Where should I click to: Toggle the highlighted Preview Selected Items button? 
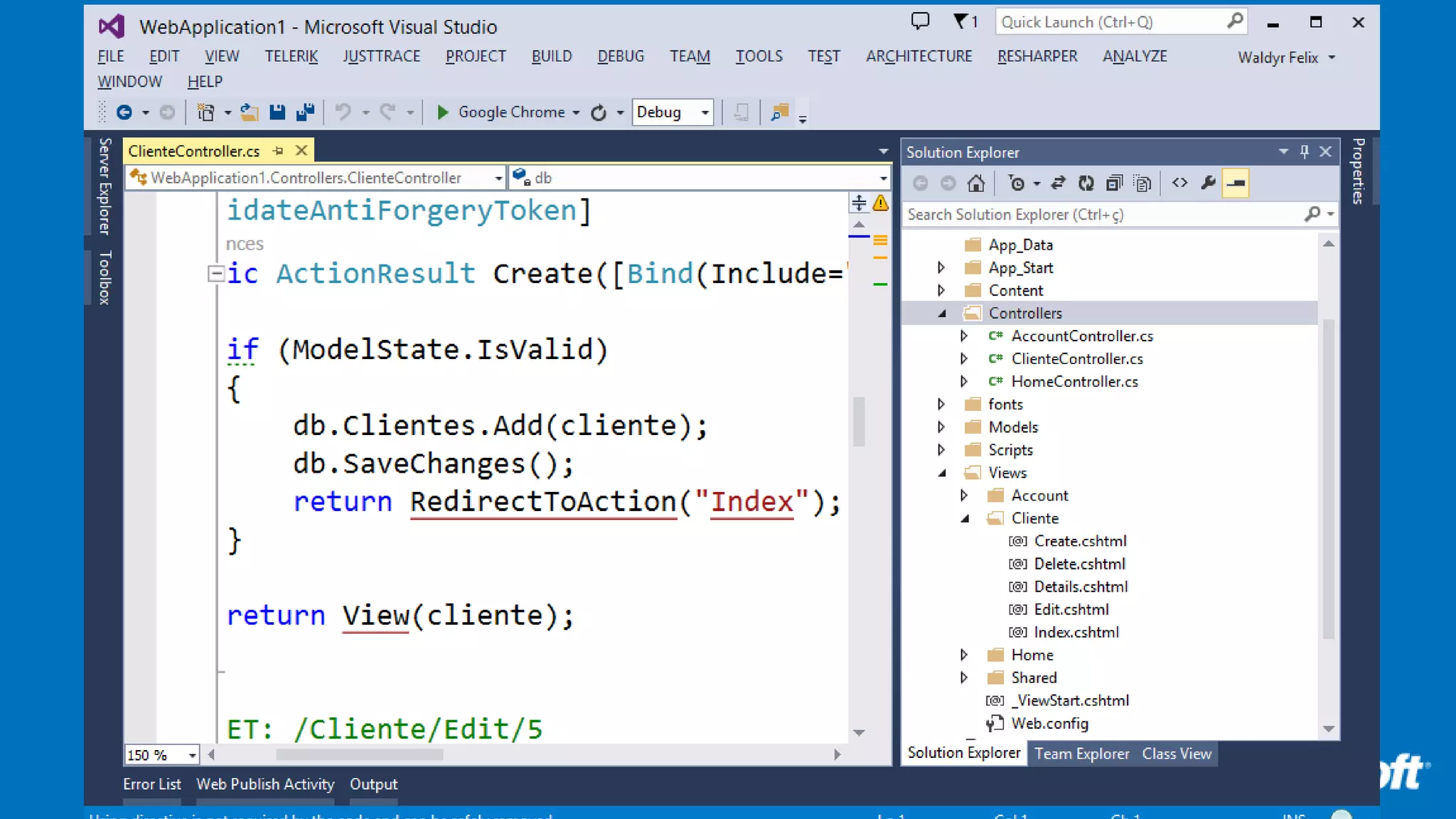point(1236,183)
